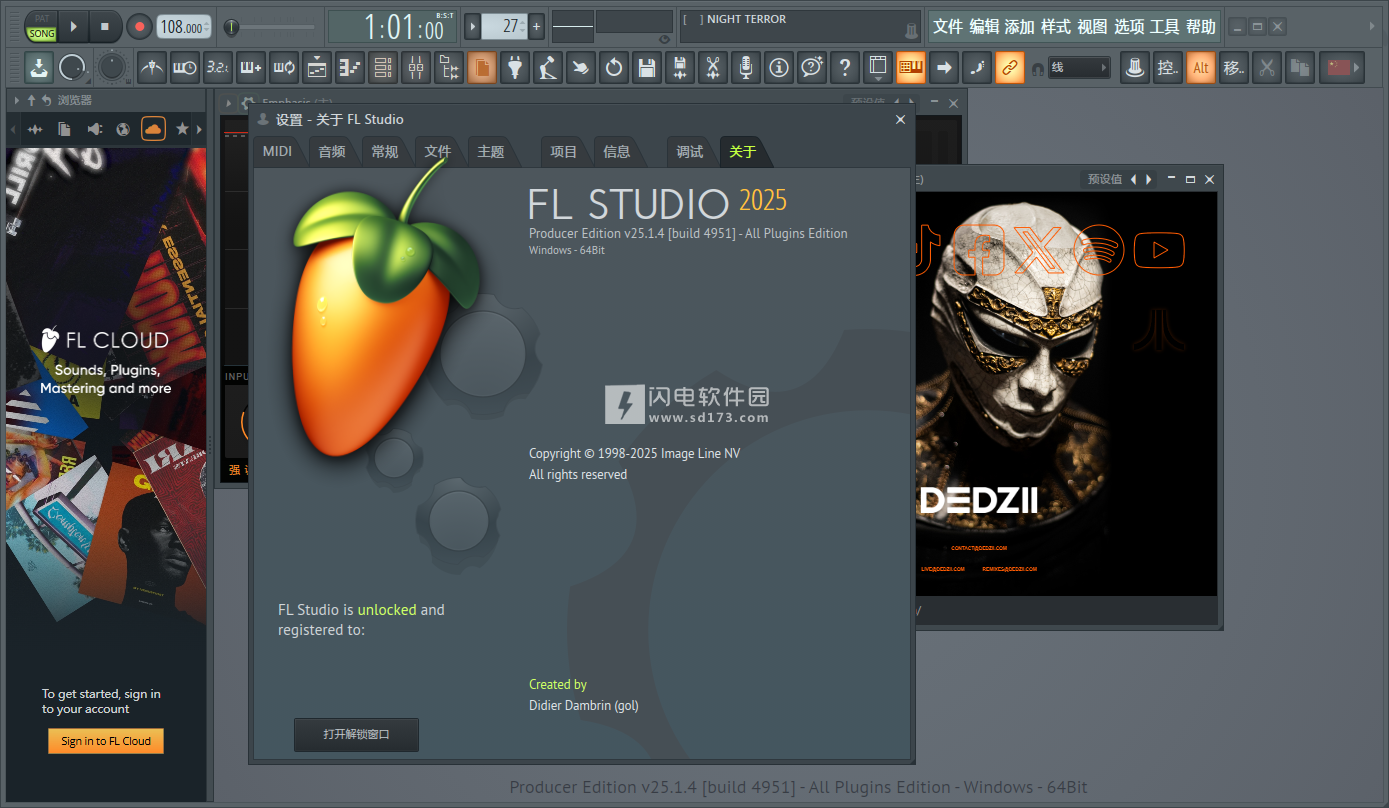Open the 文件 menu
This screenshot has width=1389, height=808.
pos(948,27)
